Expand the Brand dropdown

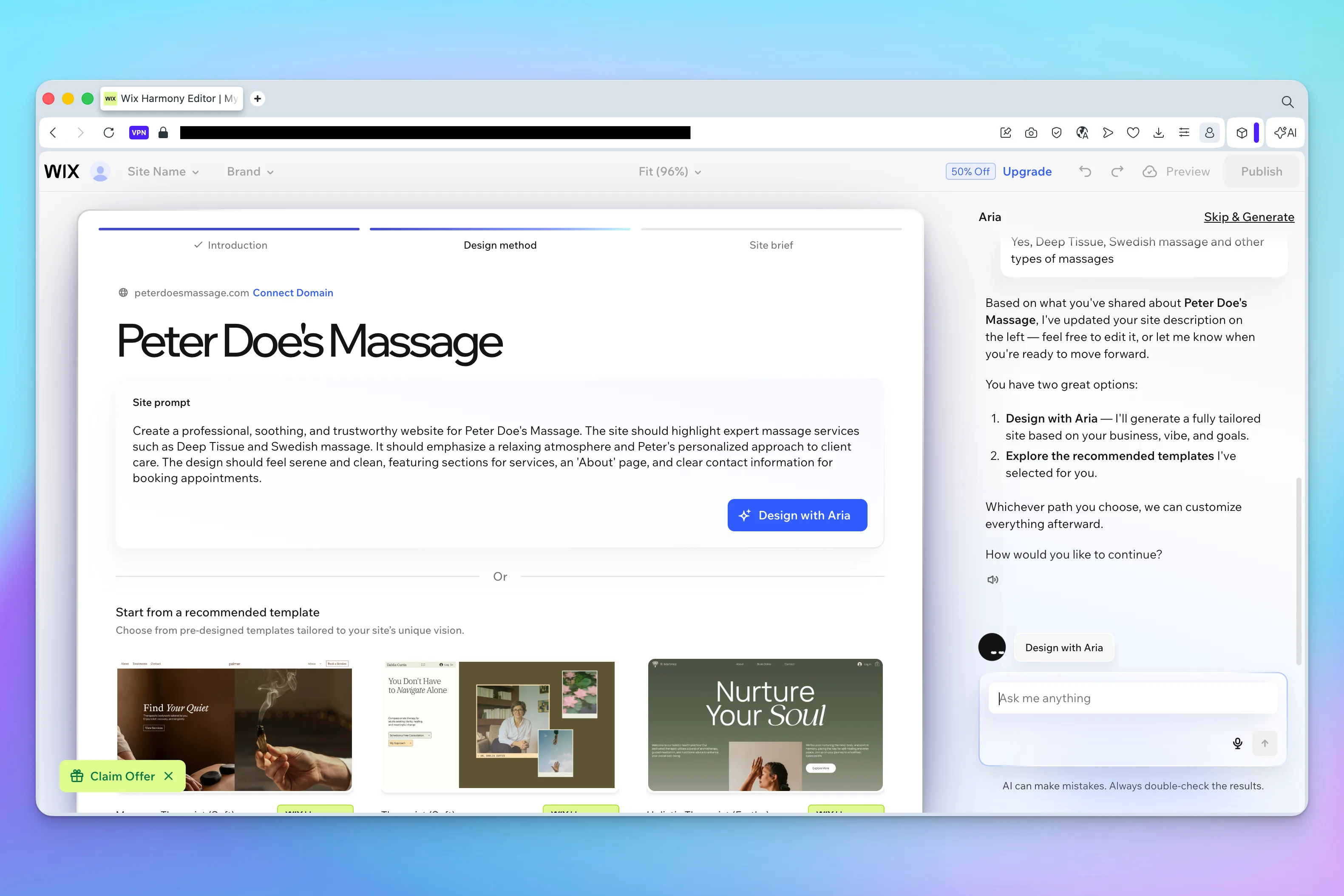pos(250,171)
